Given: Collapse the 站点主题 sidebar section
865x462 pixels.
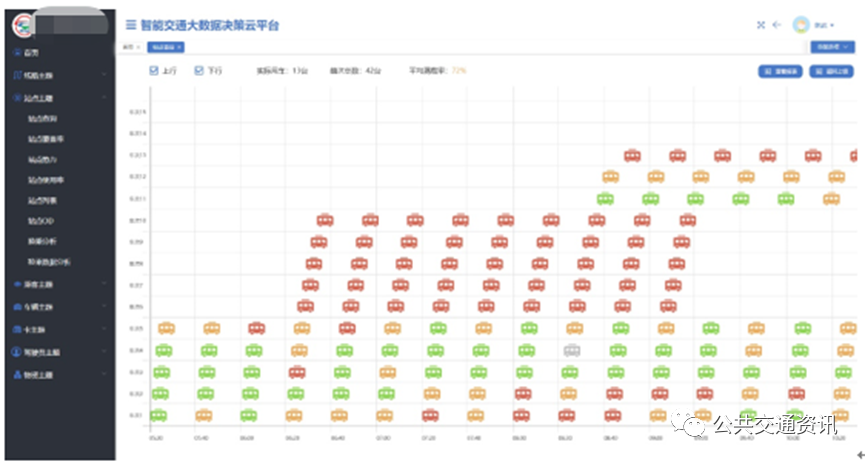Looking at the screenshot, I should coord(104,98).
